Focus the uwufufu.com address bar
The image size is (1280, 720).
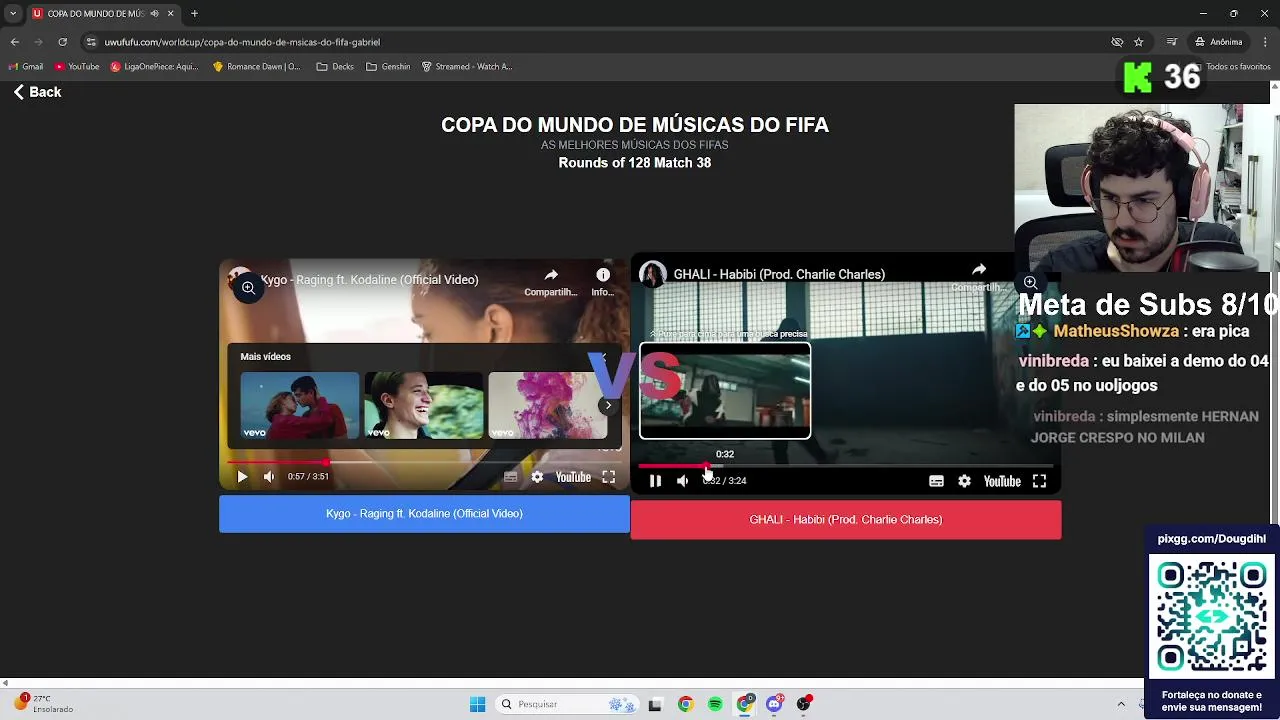[242, 42]
